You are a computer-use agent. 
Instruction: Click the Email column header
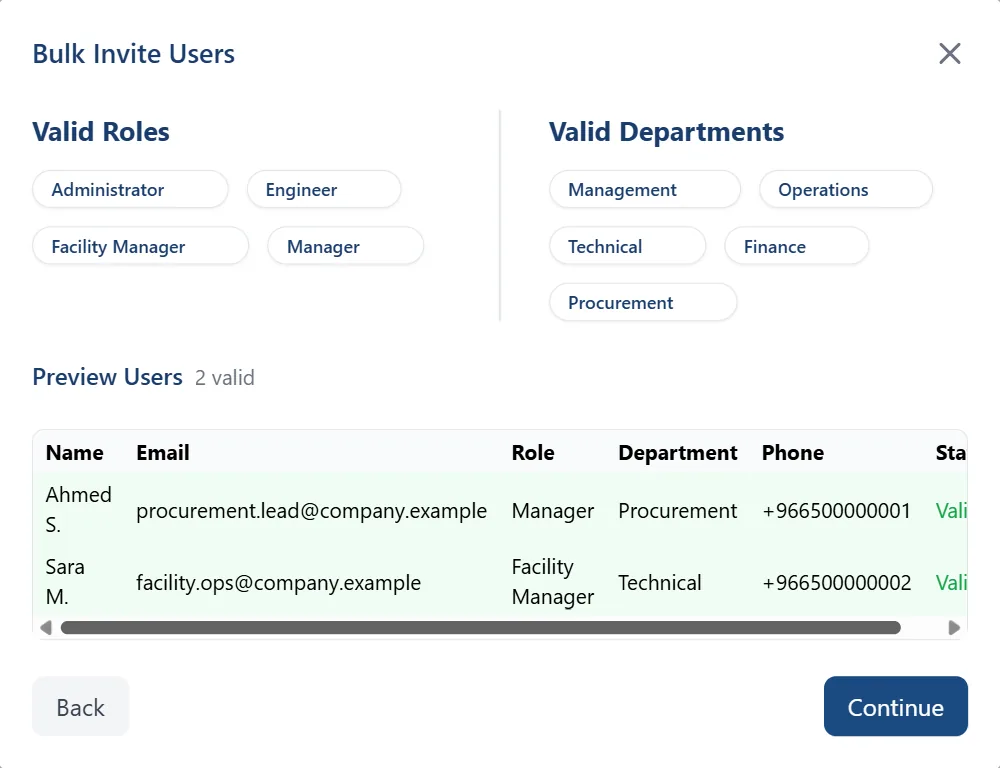(163, 453)
